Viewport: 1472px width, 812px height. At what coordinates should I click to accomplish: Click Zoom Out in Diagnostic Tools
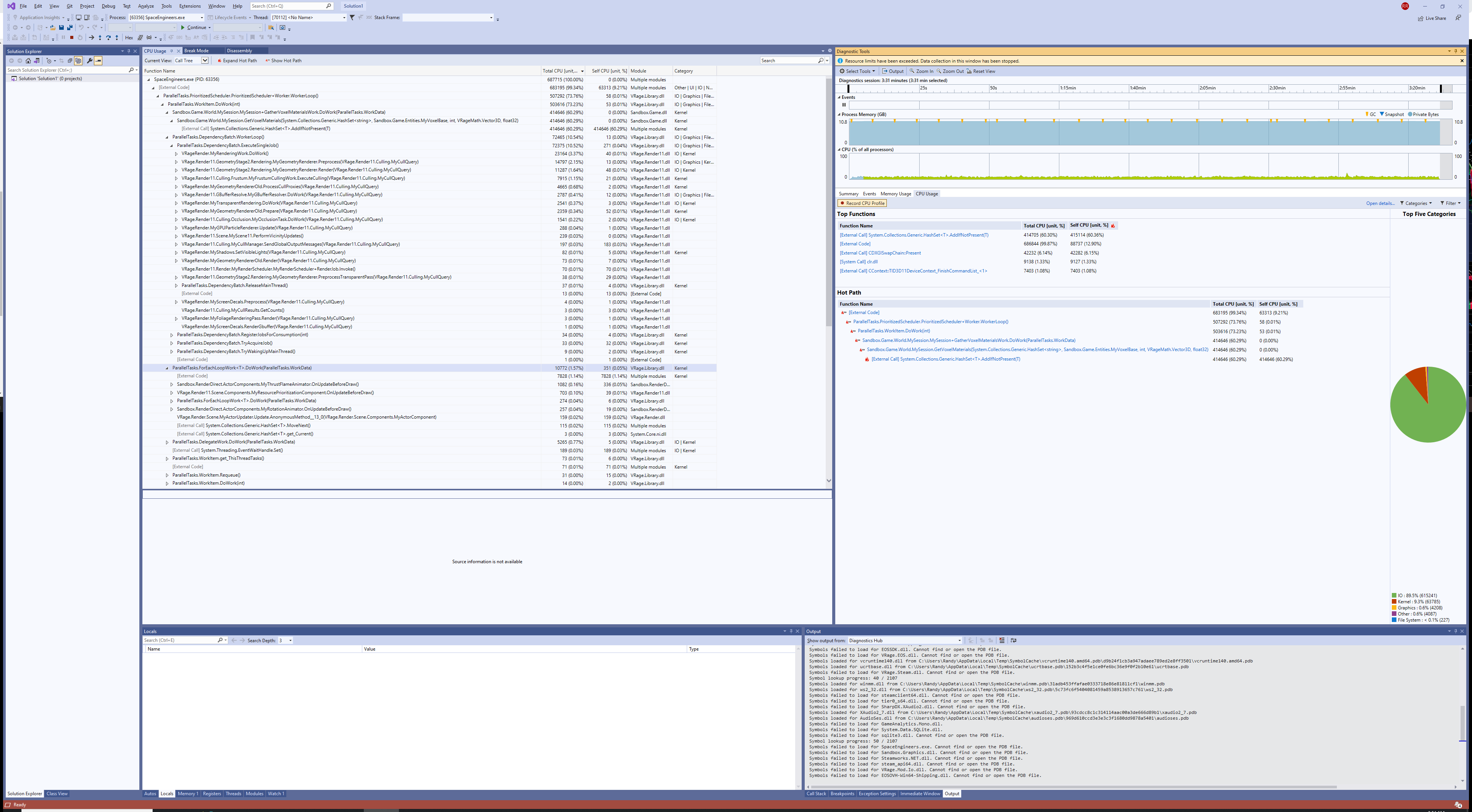pyautogui.click(x=950, y=71)
